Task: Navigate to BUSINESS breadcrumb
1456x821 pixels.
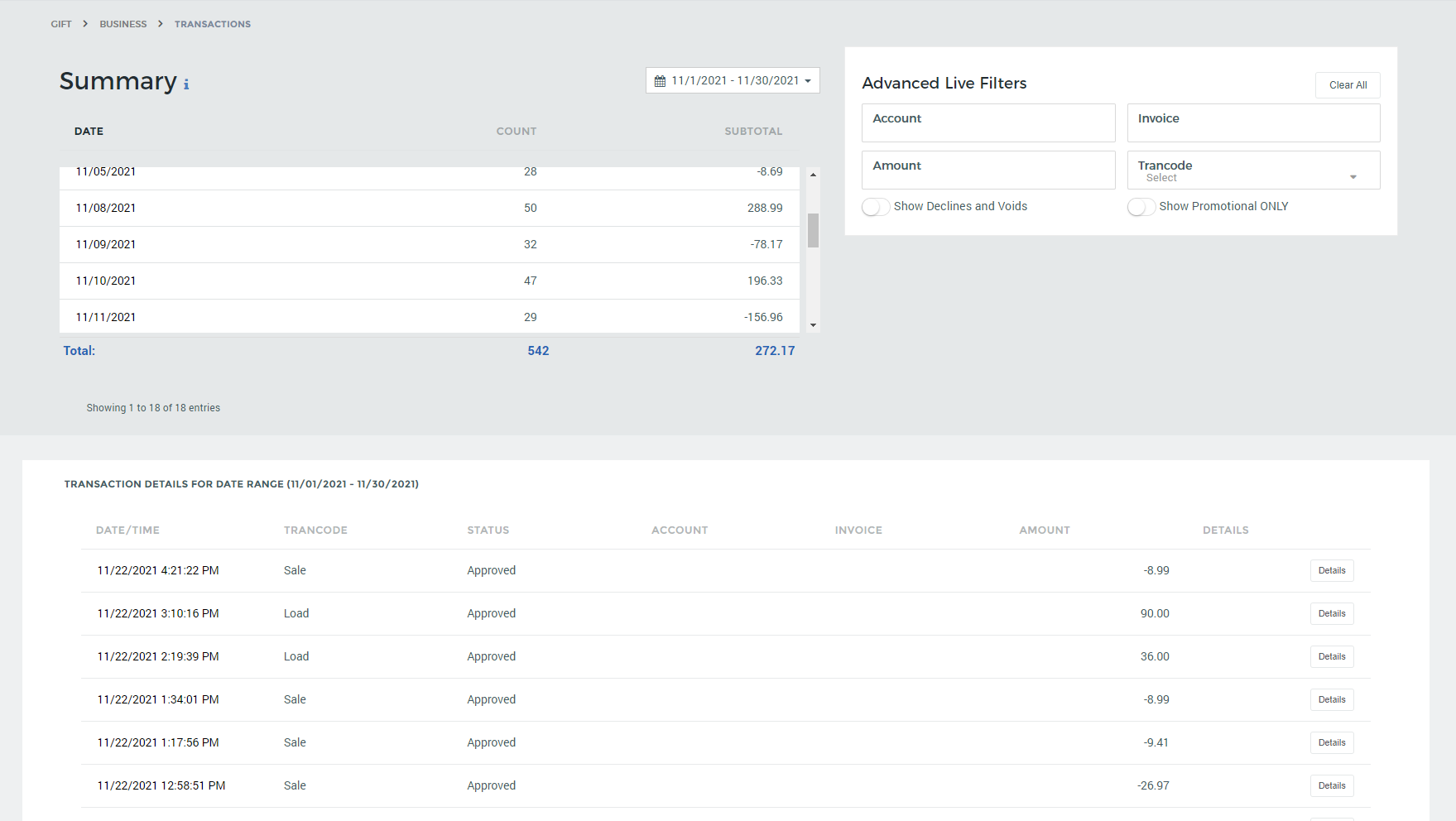Action: [x=123, y=24]
